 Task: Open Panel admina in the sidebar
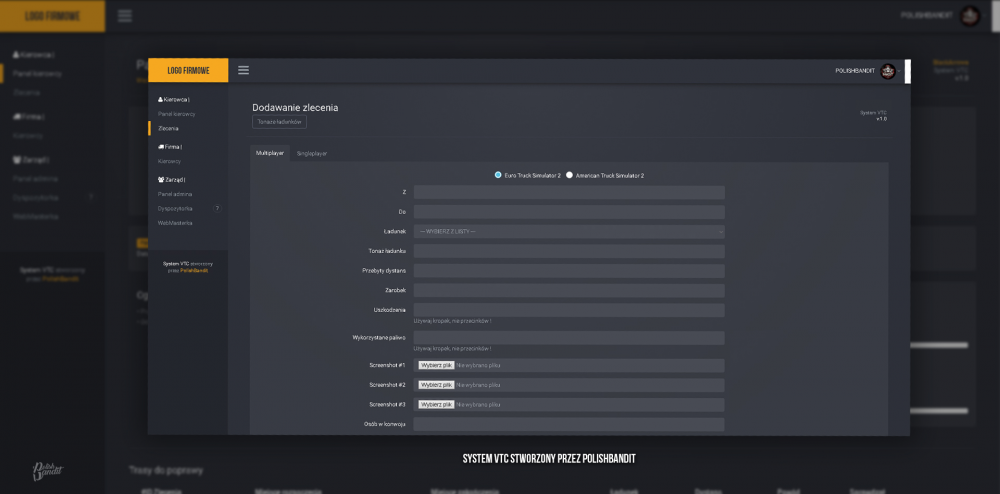click(175, 194)
